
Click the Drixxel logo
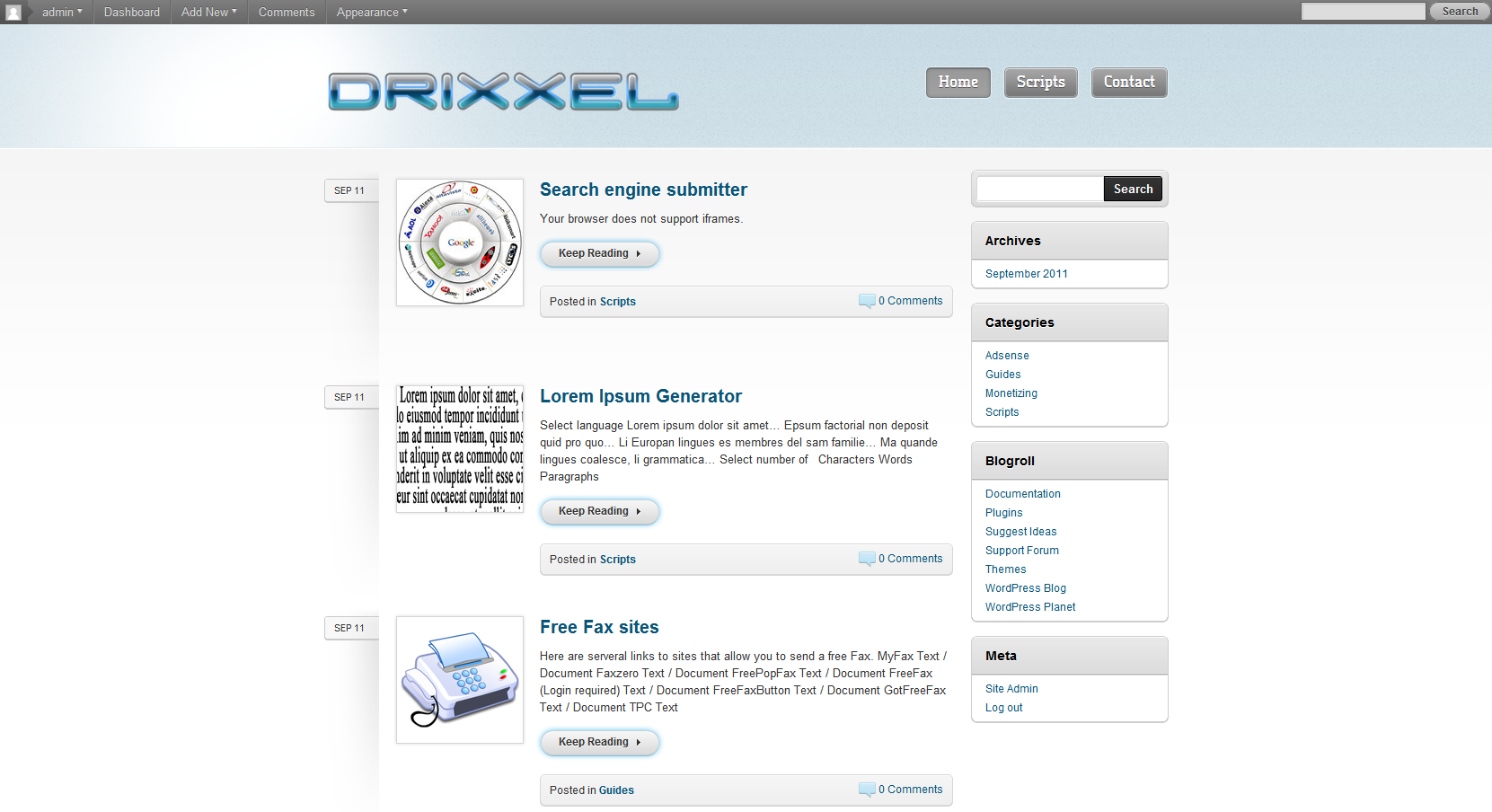(503, 91)
